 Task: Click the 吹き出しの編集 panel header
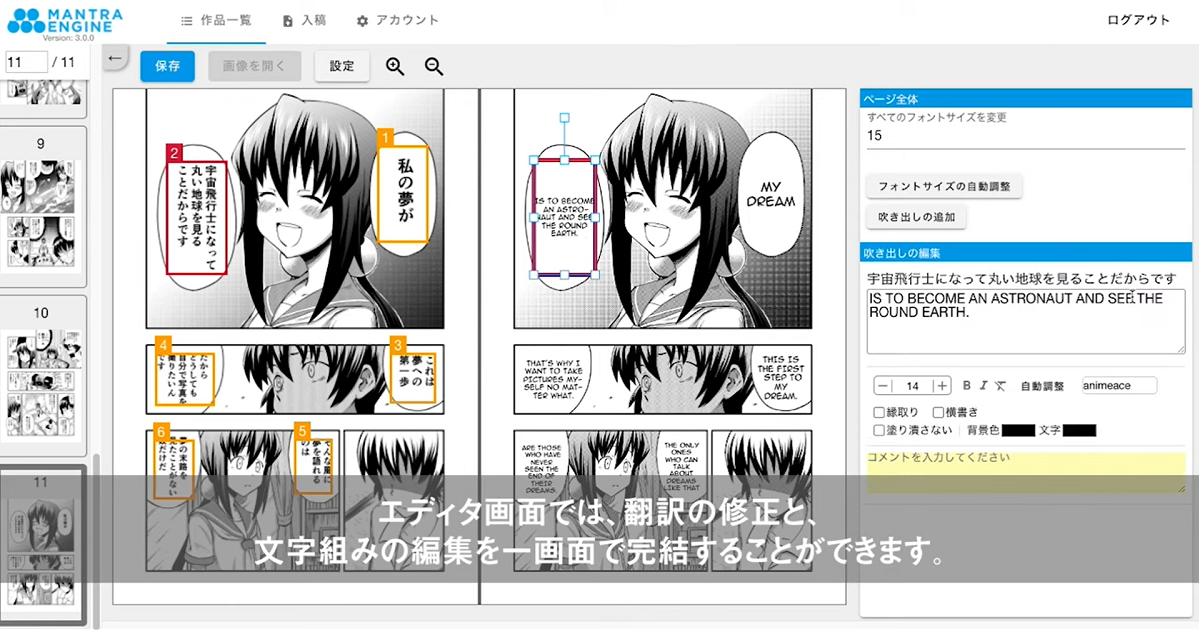coord(1025,252)
